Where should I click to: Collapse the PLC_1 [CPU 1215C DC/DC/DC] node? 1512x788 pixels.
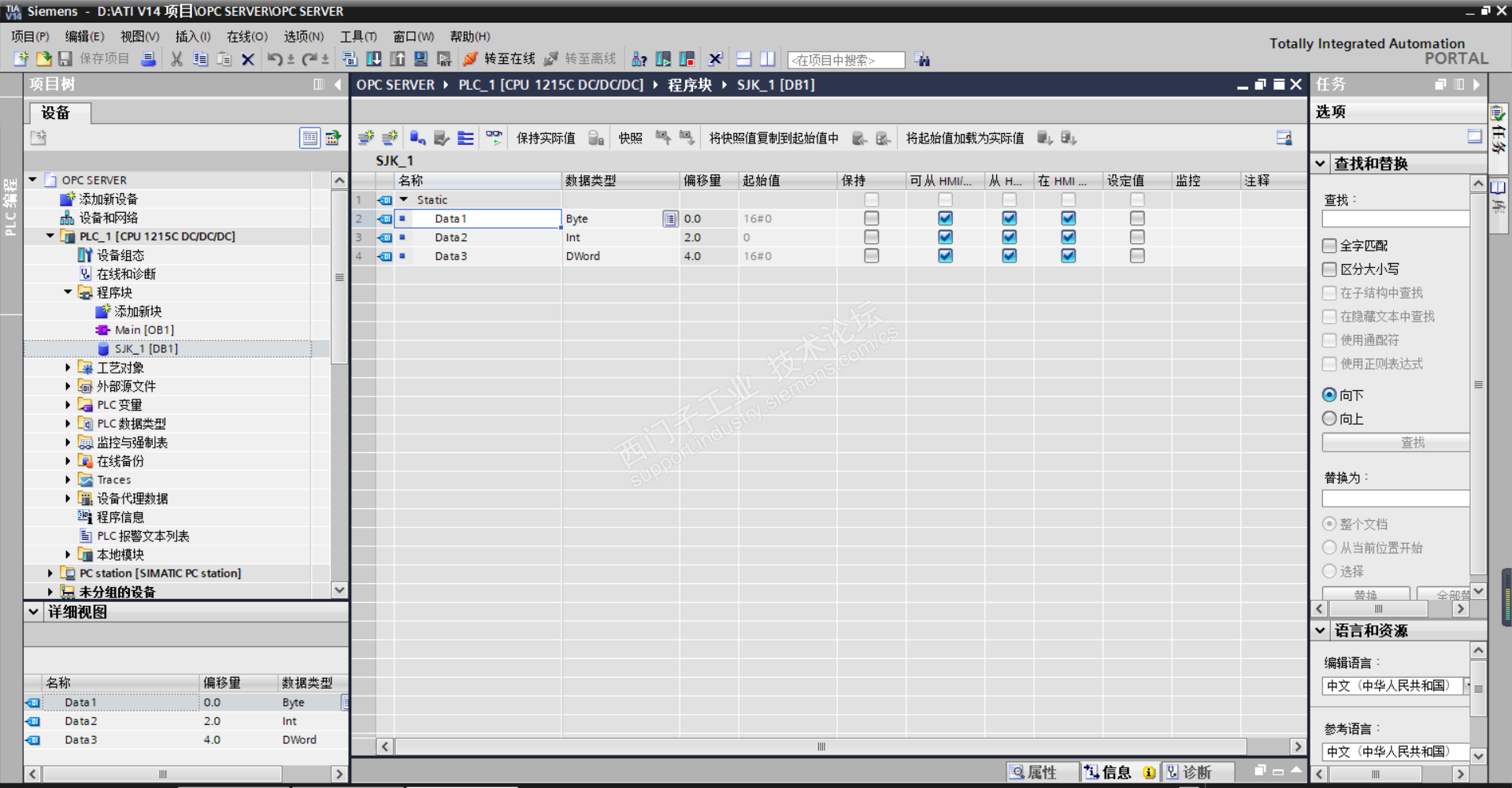(50, 236)
